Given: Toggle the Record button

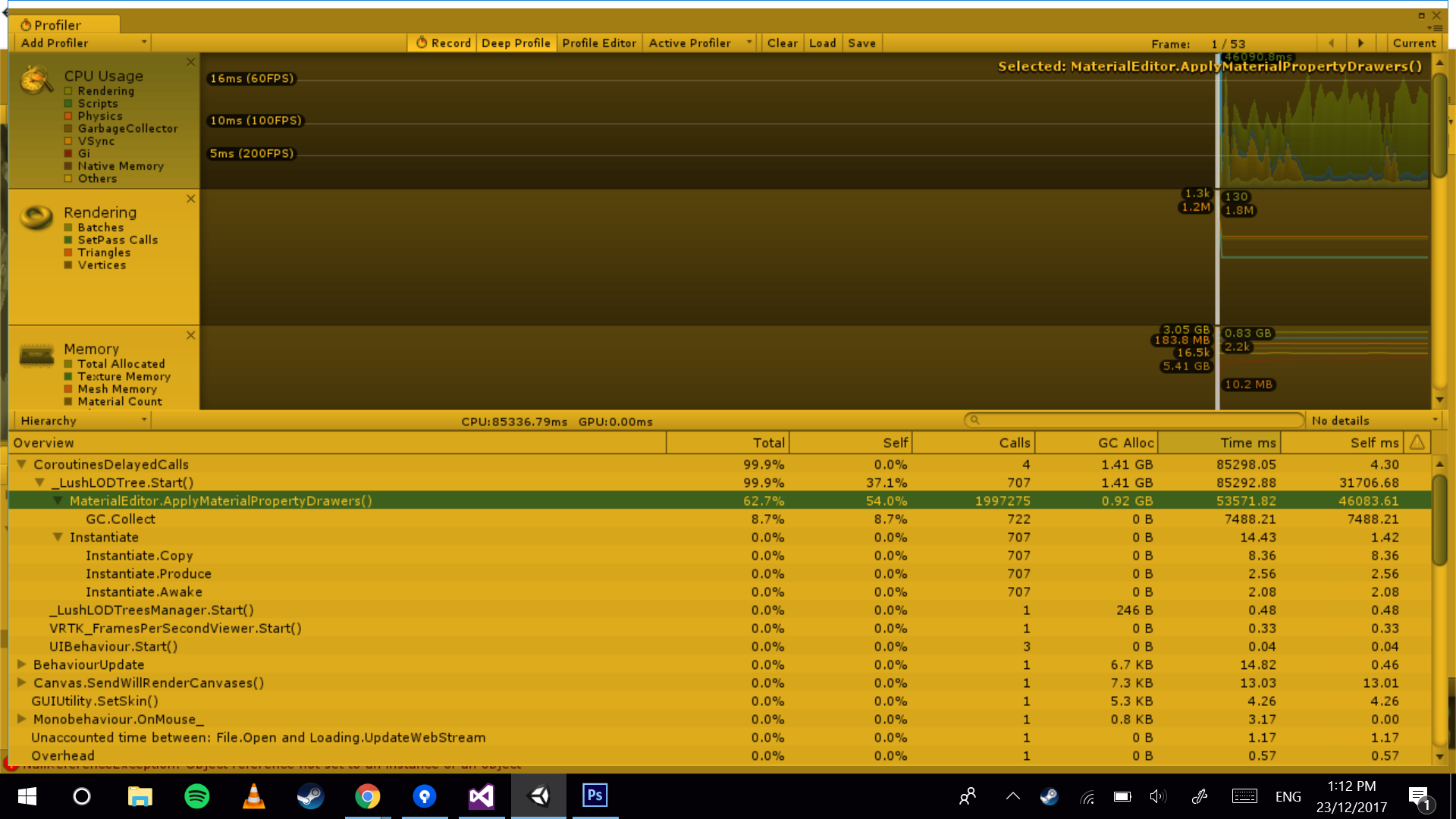Looking at the screenshot, I should 444,43.
